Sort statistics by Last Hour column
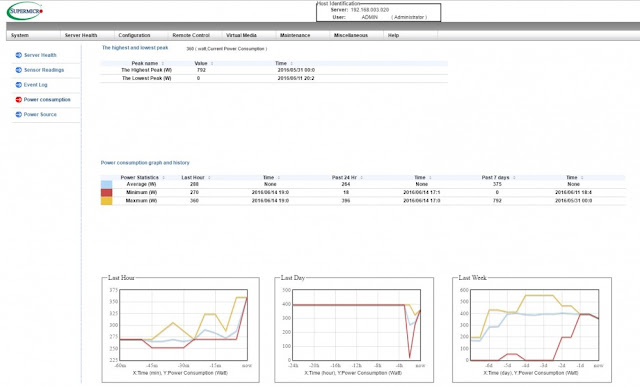 pyautogui.click(x=193, y=178)
